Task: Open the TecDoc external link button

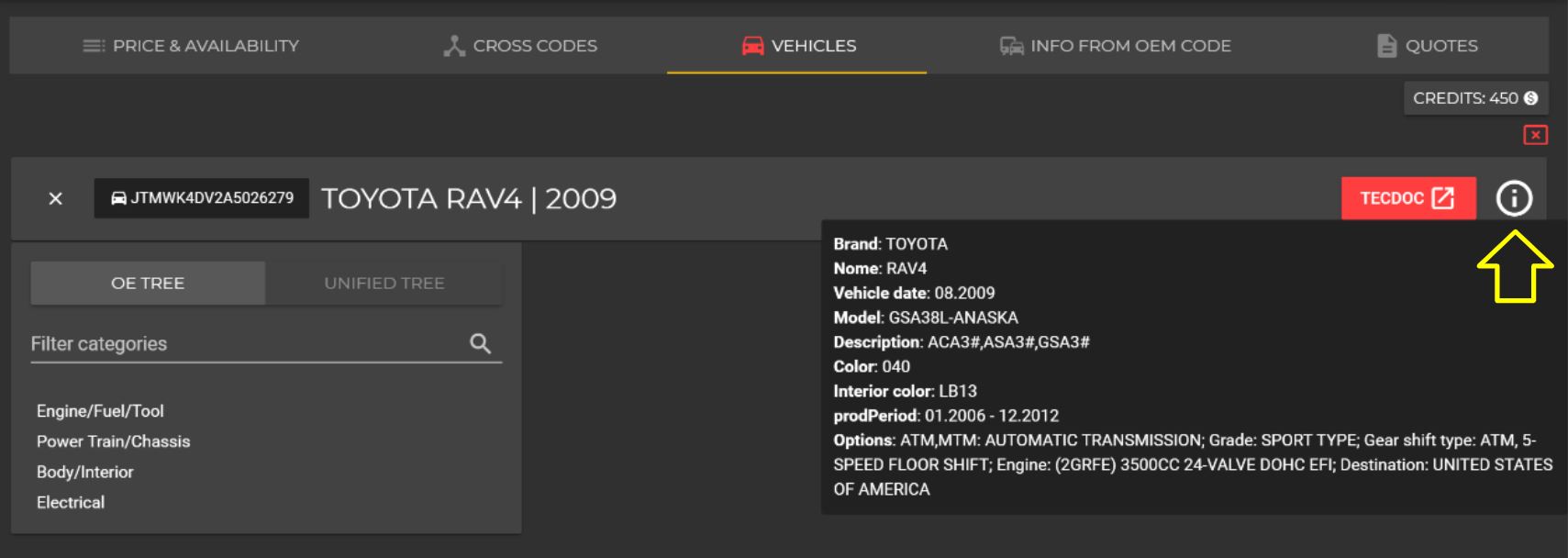Action: click(x=1408, y=198)
